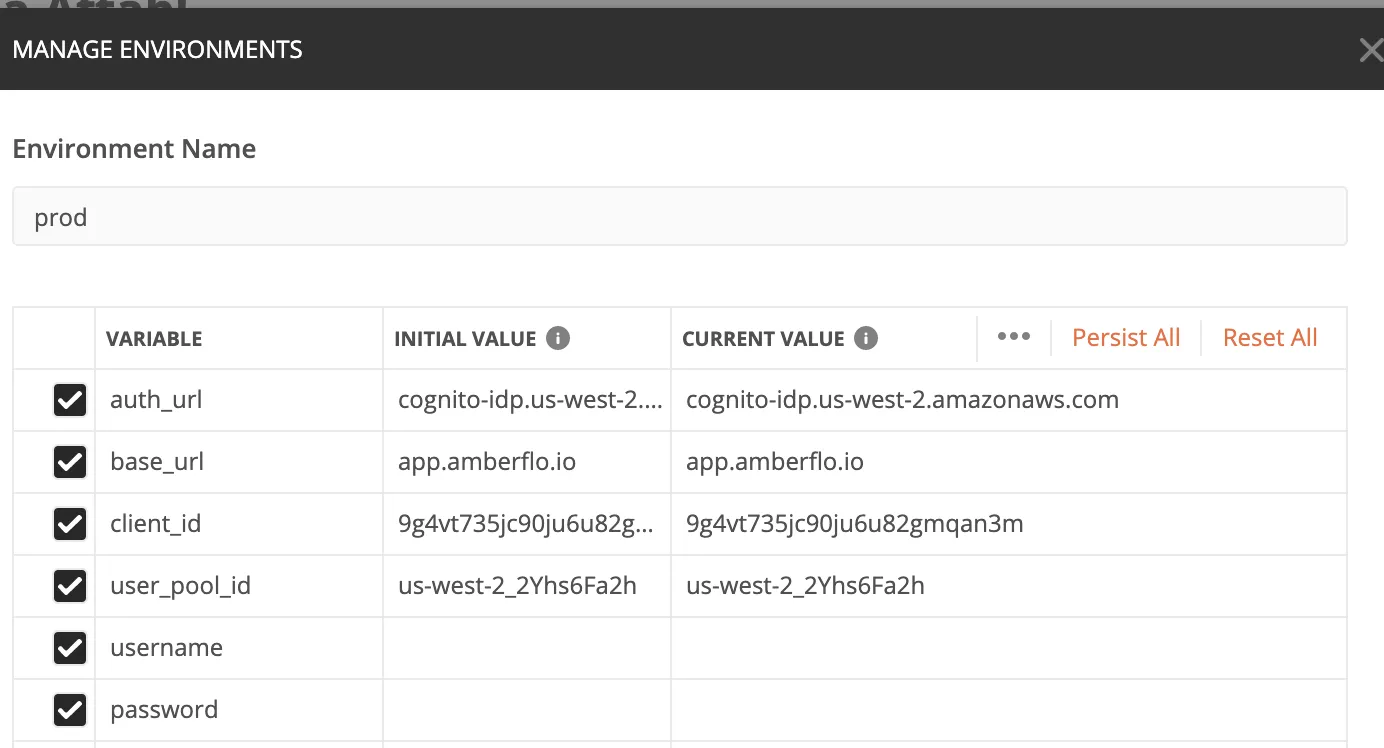Click the VARIABLE column header
1384x748 pixels.
pyautogui.click(x=154, y=339)
